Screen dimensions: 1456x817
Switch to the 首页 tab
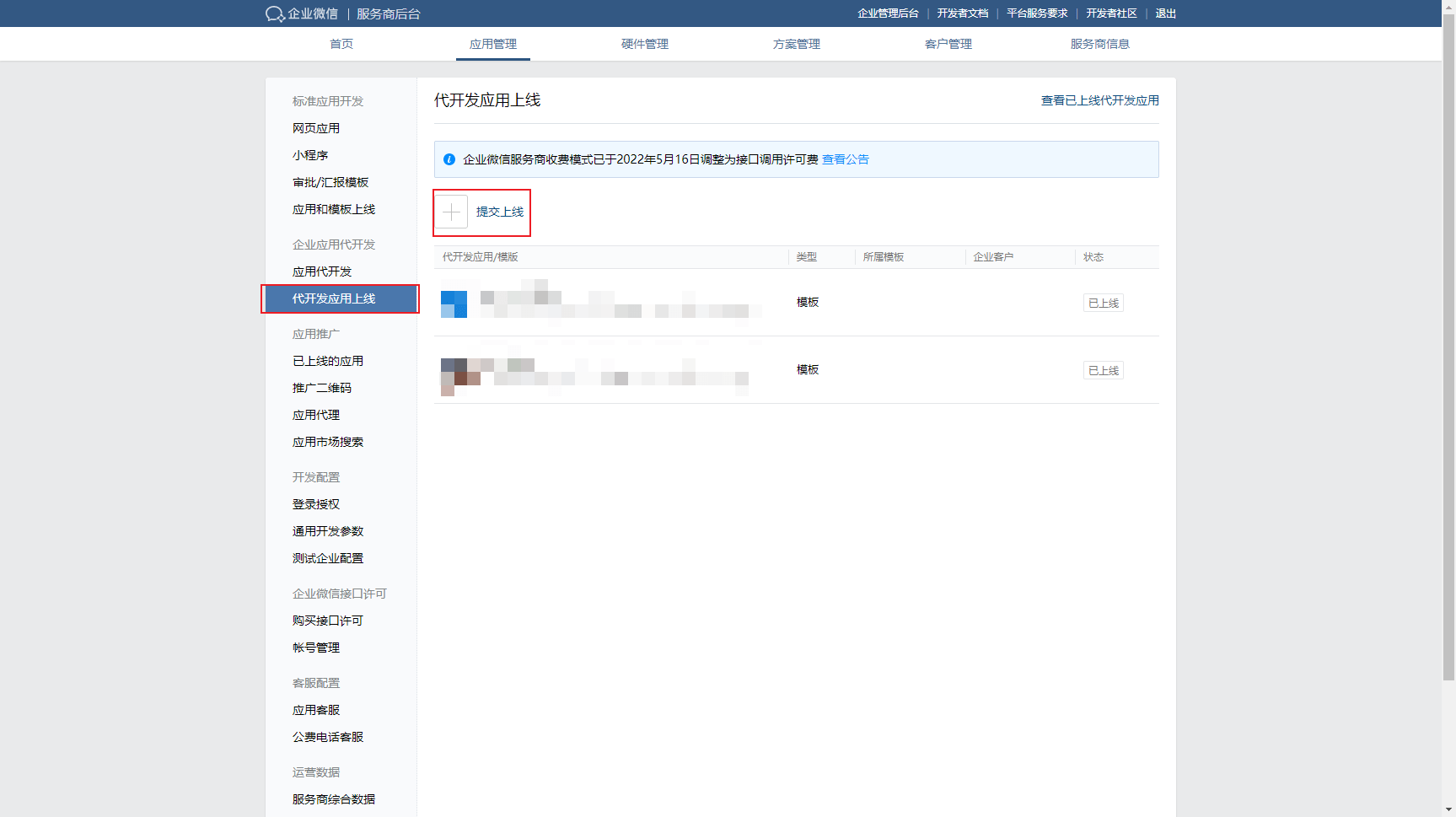[x=341, y=44]
